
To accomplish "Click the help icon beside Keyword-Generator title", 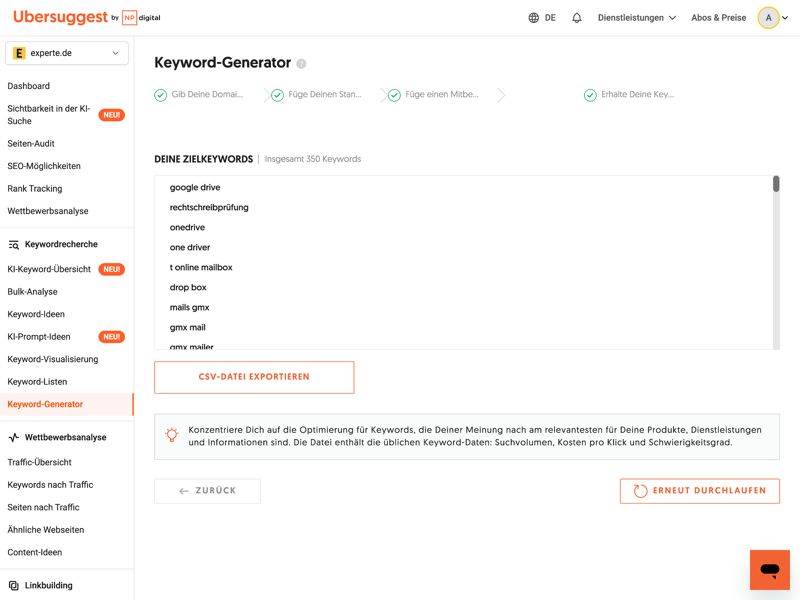I will click(x=301, y=64).
